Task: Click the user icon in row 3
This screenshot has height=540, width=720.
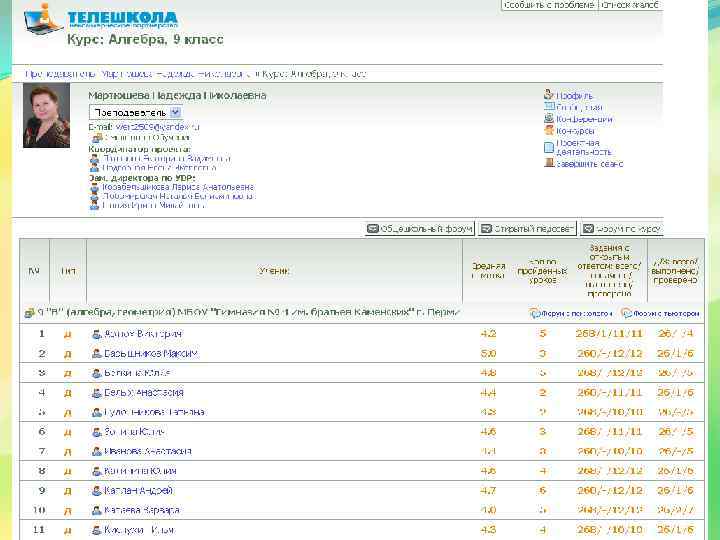Action: point(96,373)
